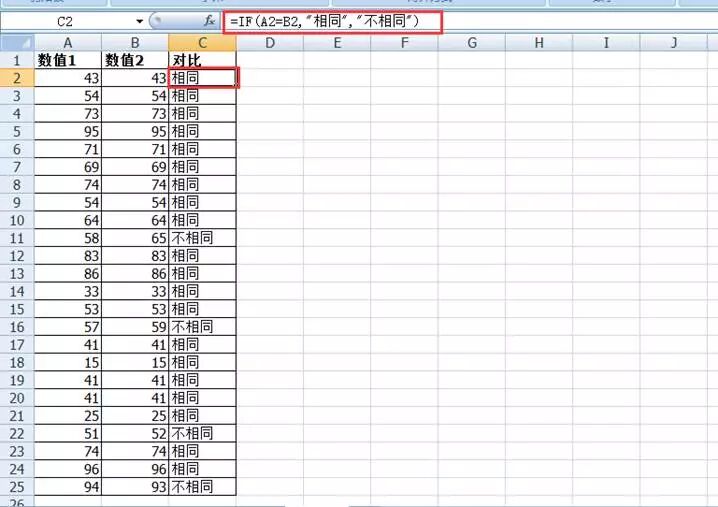Select column A header
This screenshot has height=507, width=718.
click(x=68, y=43)
